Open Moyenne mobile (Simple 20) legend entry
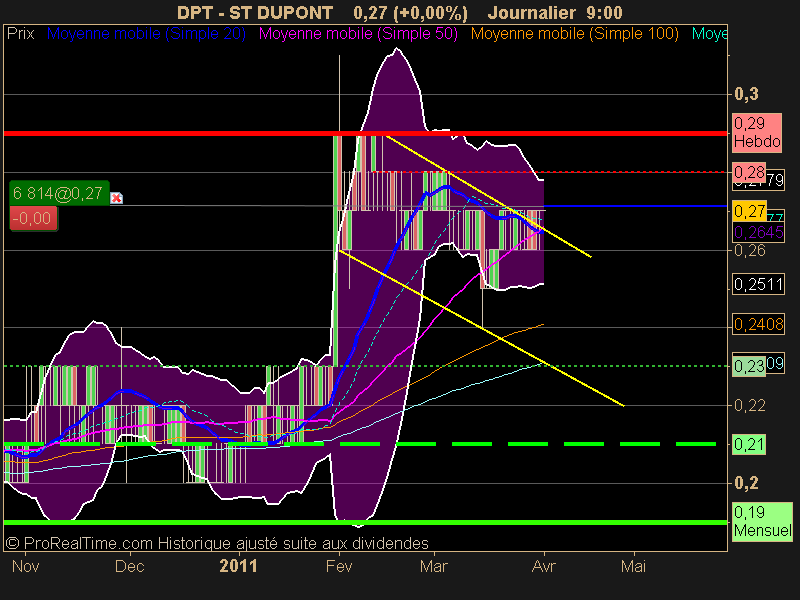This screenshot has height=600, width=800. 146,34
